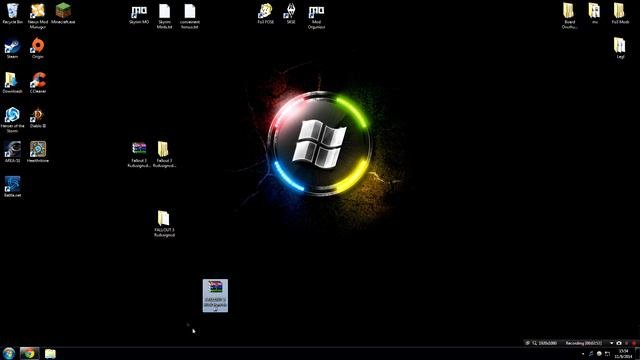Open the Recycle Bin desktop icon
This screenshot has height=360, width=640.
[12, 13]
